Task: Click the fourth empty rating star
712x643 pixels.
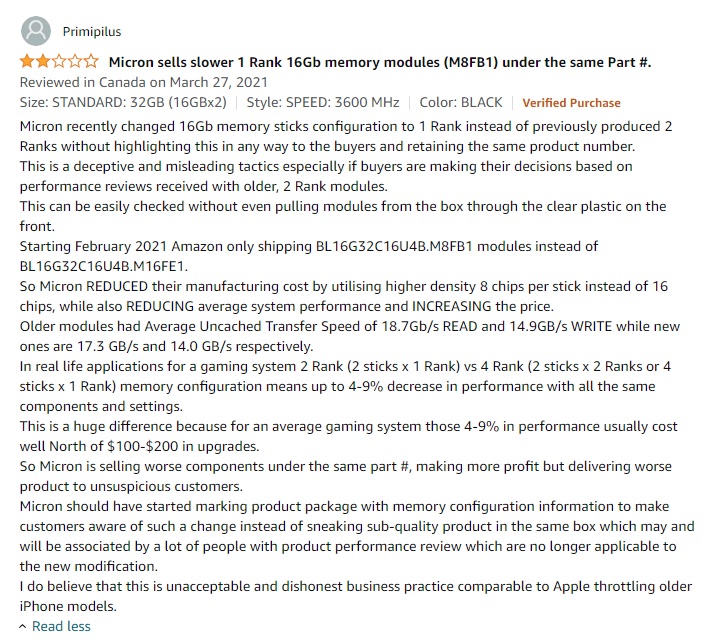Action: [76, 62]
